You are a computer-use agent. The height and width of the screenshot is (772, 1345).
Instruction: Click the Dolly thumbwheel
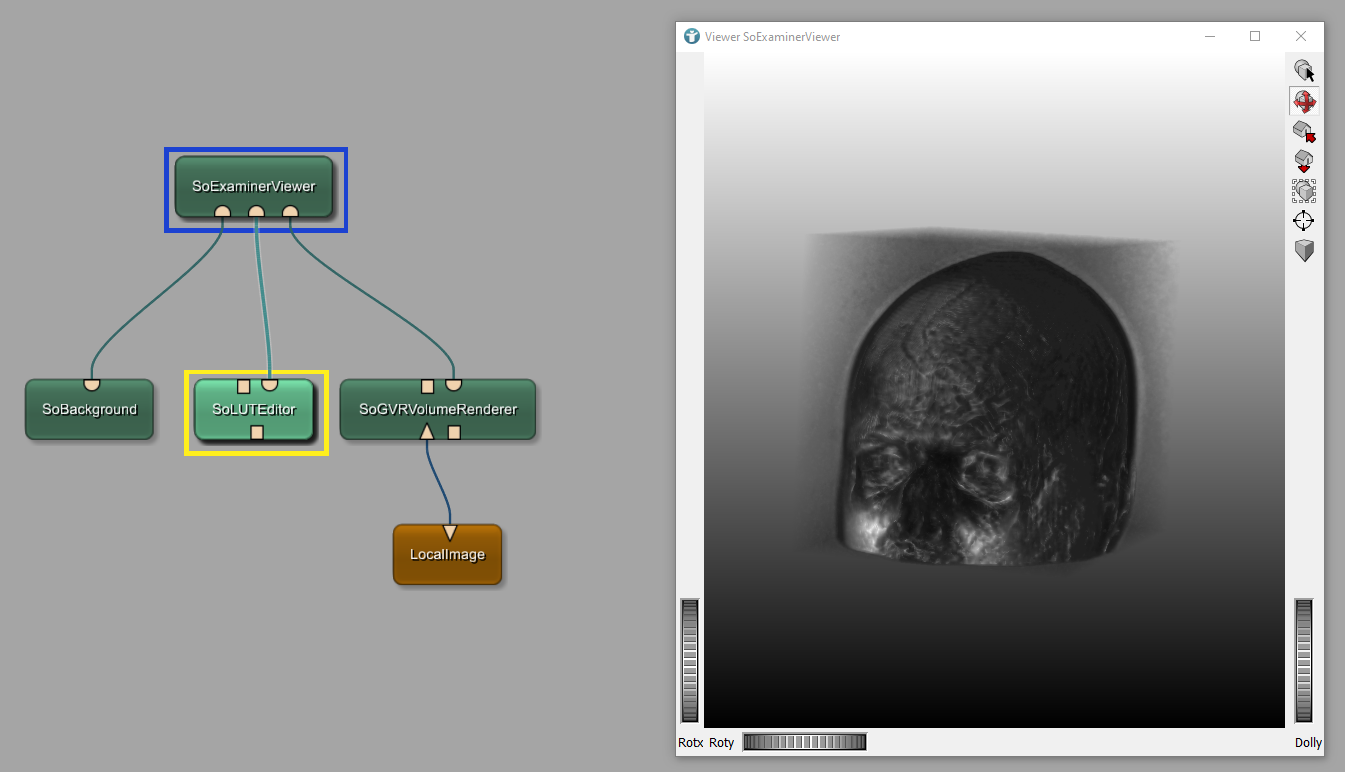(1303, 660)
